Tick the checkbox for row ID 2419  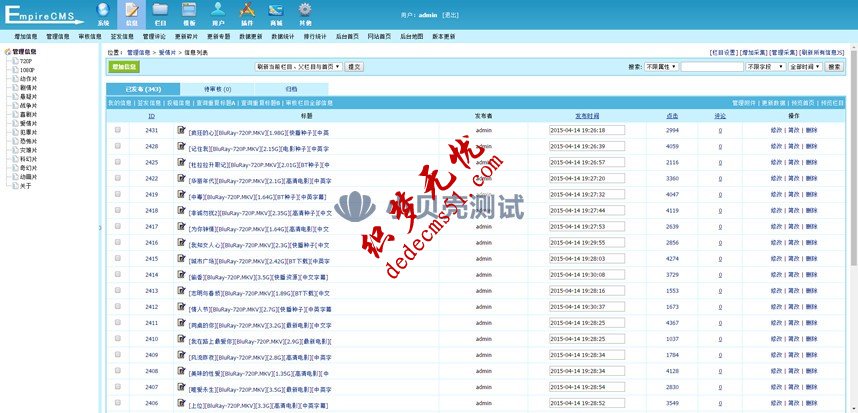click(x=118, y=194)
